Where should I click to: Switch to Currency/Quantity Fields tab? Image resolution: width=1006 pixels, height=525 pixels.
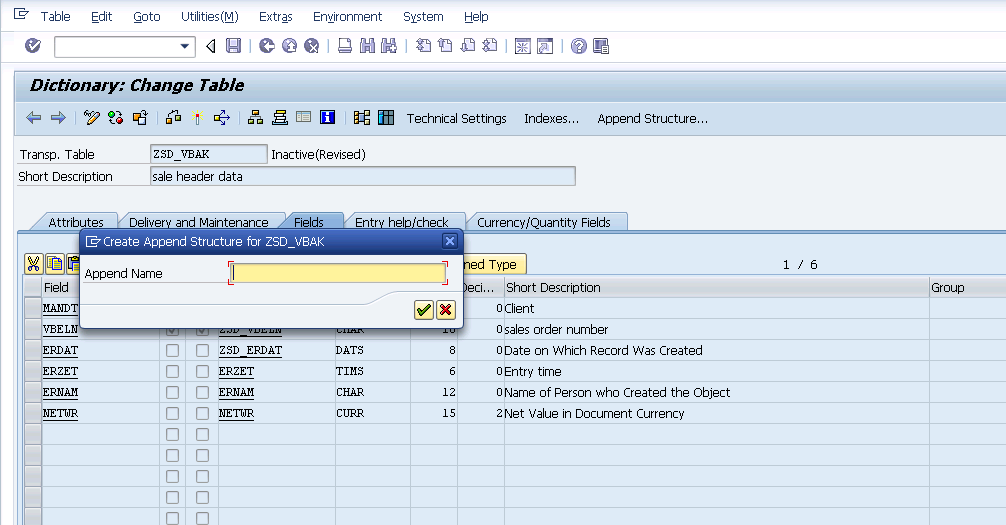(x=543, y=222)
